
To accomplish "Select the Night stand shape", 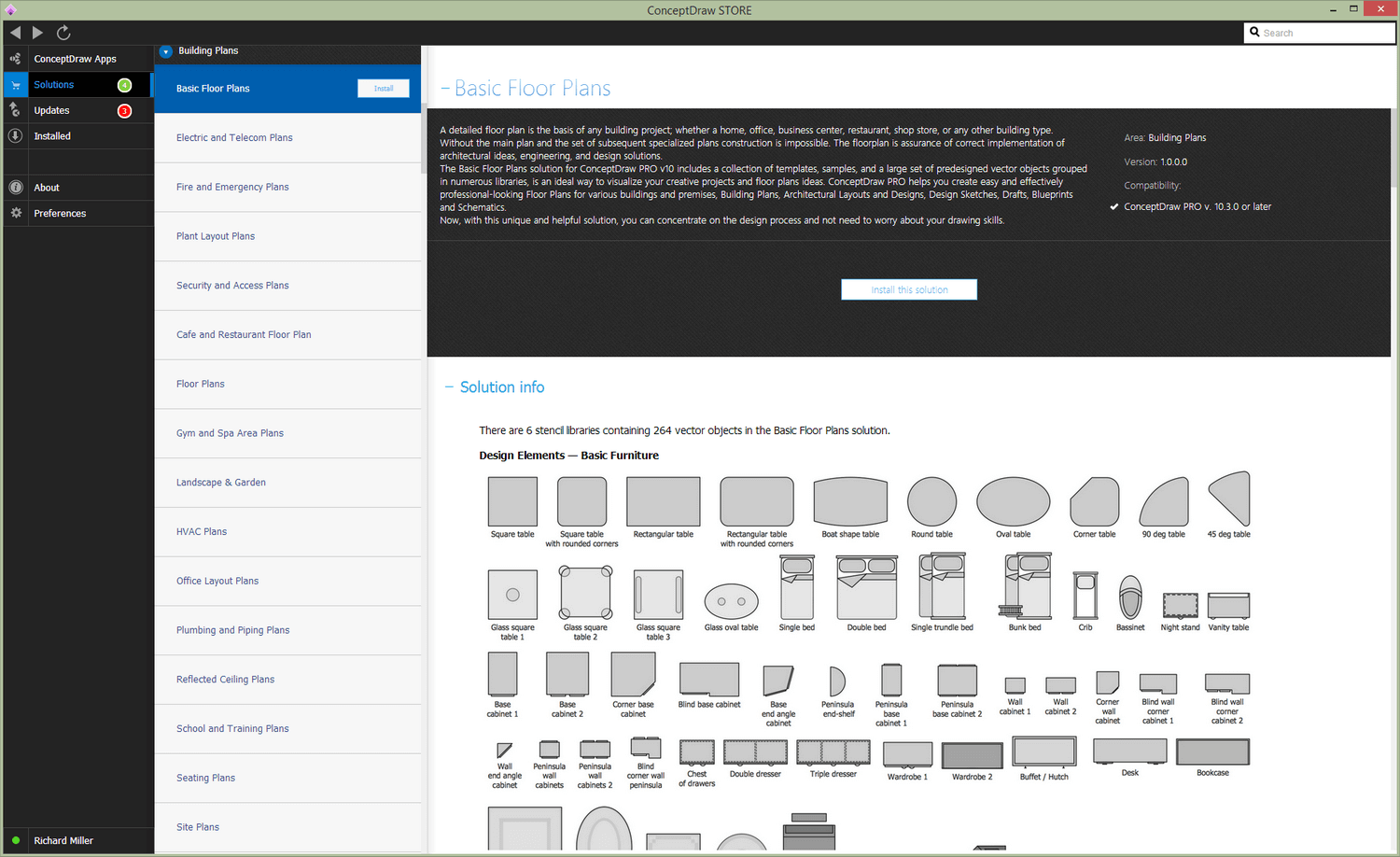I will coord(1181,605).
